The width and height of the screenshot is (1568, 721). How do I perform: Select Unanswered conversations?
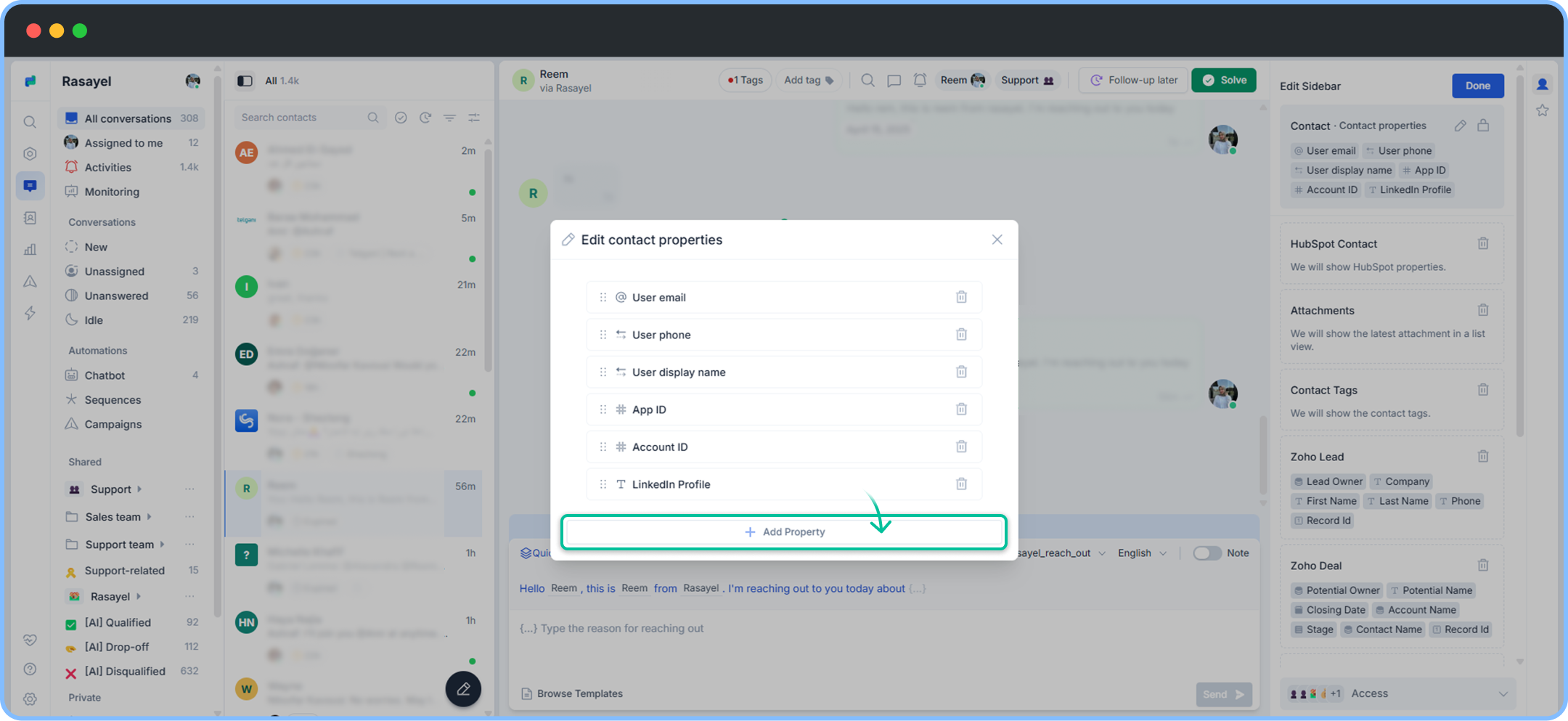click(131, 296)
